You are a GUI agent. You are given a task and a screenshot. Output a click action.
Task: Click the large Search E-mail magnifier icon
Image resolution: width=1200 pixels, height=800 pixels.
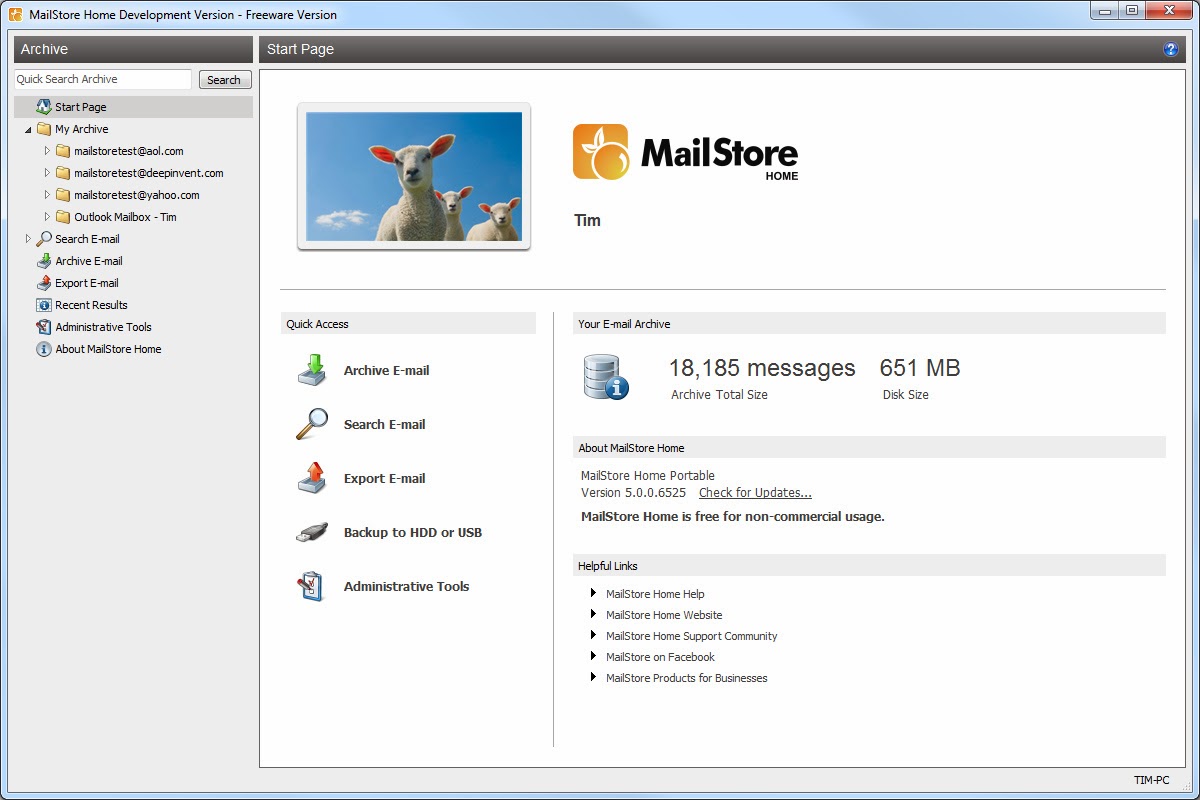[x=312, y=424]
